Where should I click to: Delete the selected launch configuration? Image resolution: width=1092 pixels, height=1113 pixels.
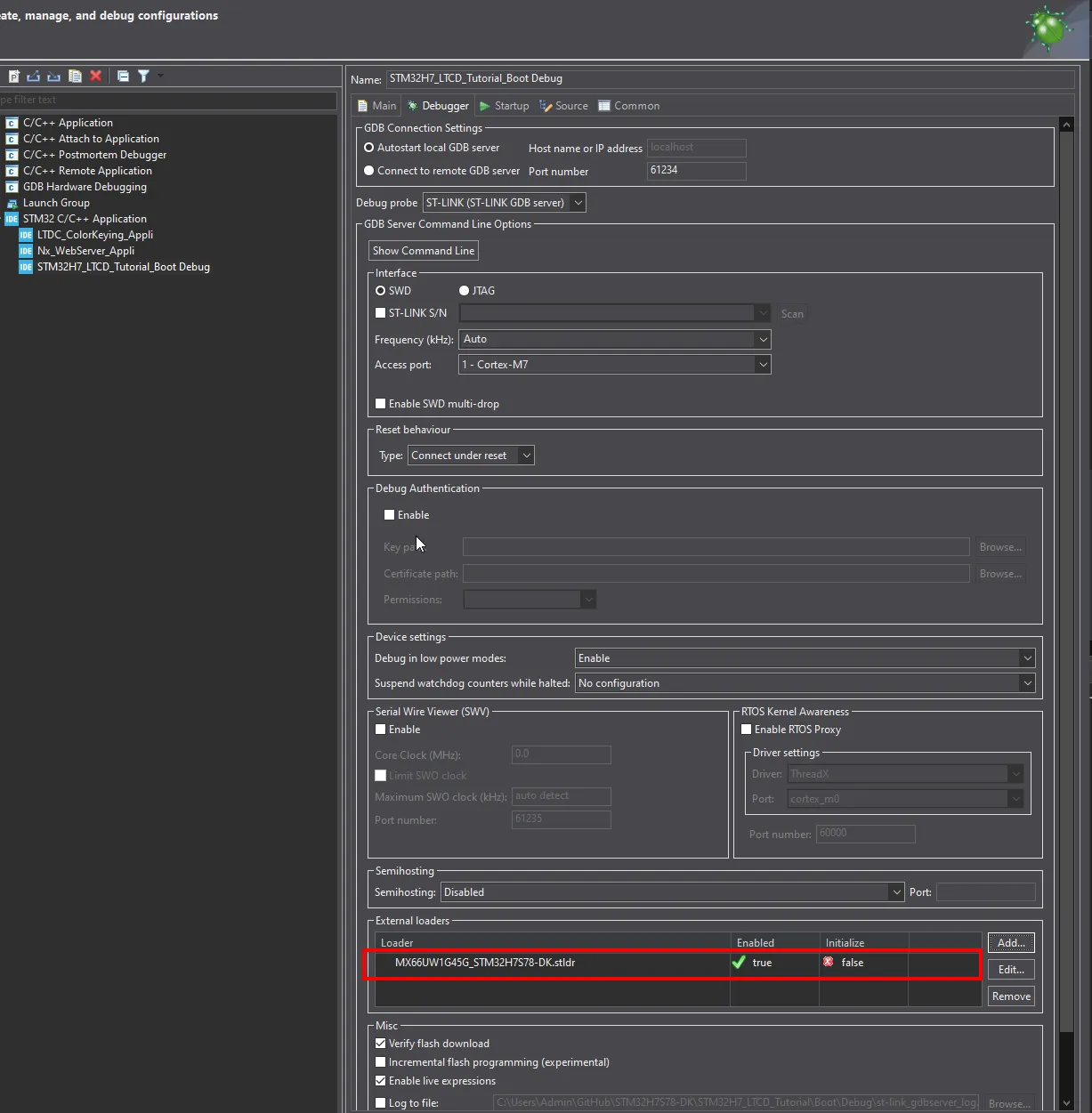[96, 77]
